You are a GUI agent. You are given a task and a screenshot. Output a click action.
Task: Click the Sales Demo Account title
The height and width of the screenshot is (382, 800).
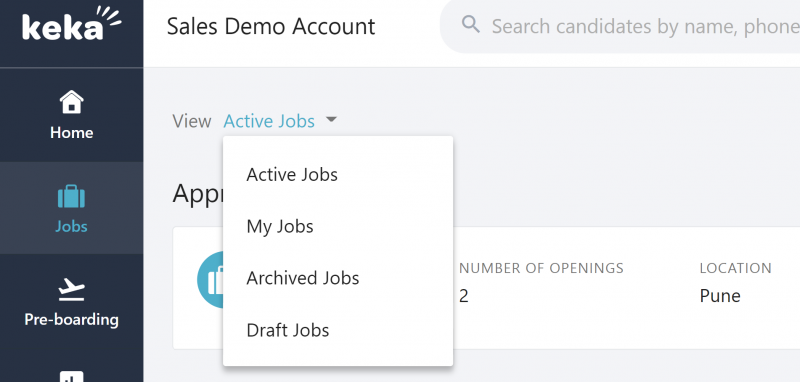tap(271, 27)
